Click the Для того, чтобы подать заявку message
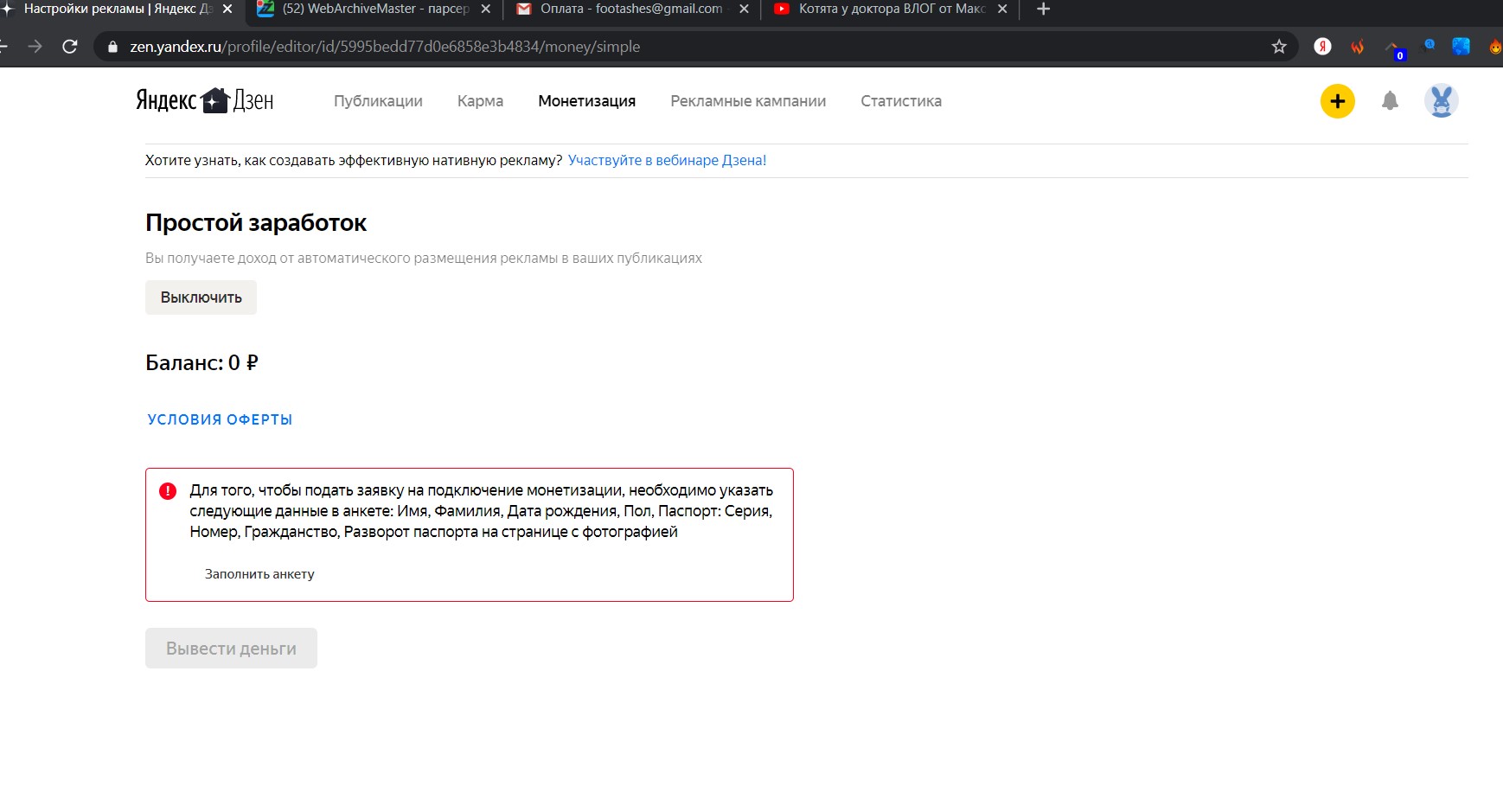This screenshot has height=812, width=1503. tap(482, 511)
